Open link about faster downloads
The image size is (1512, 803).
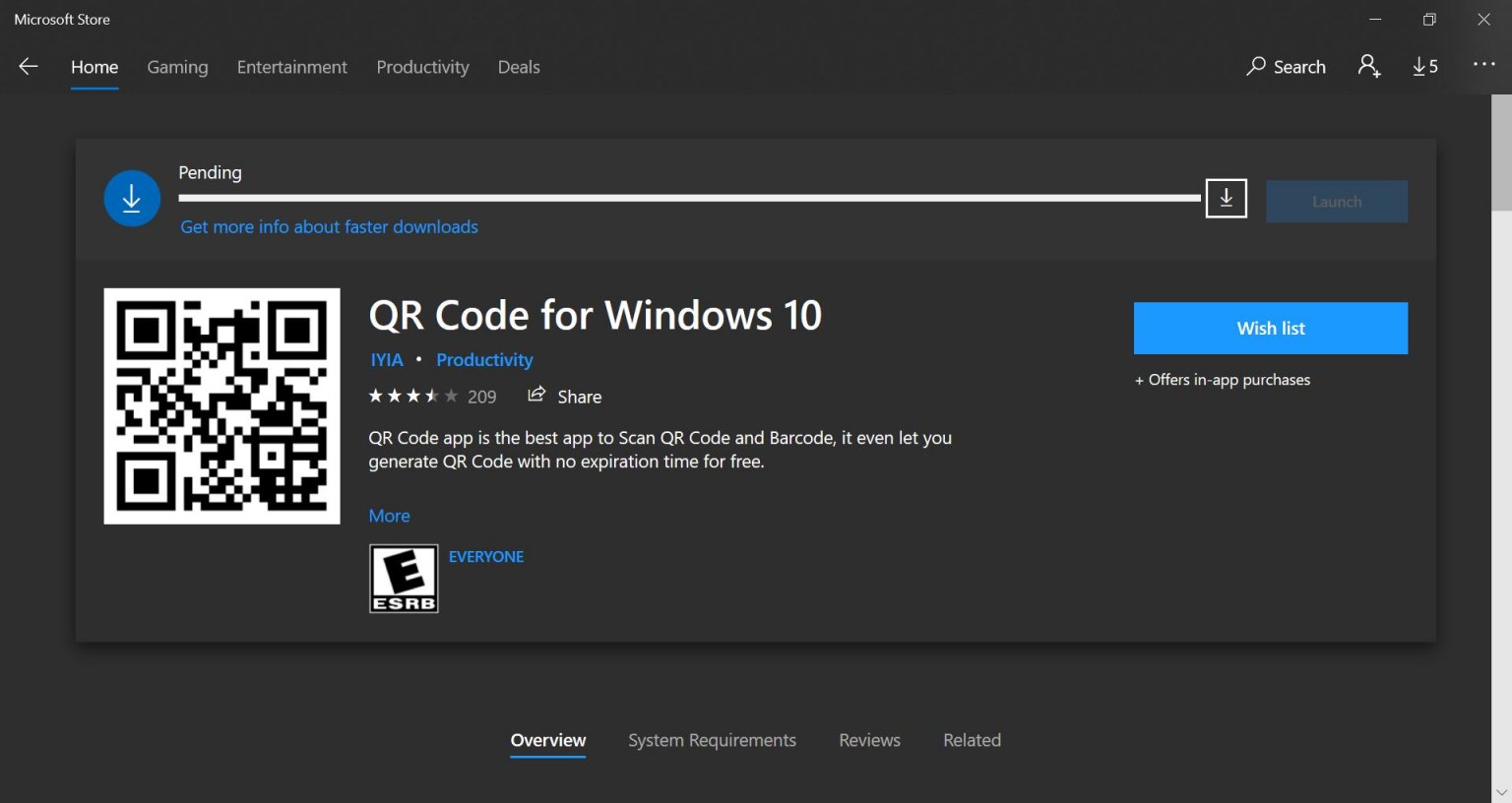point(329,227)
